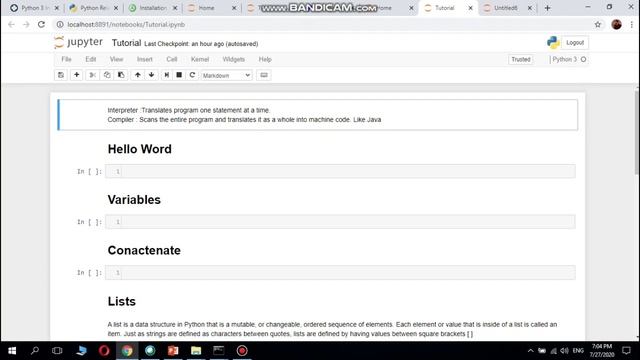Click the code cell under Hello Word

click(x=340, y=171)
